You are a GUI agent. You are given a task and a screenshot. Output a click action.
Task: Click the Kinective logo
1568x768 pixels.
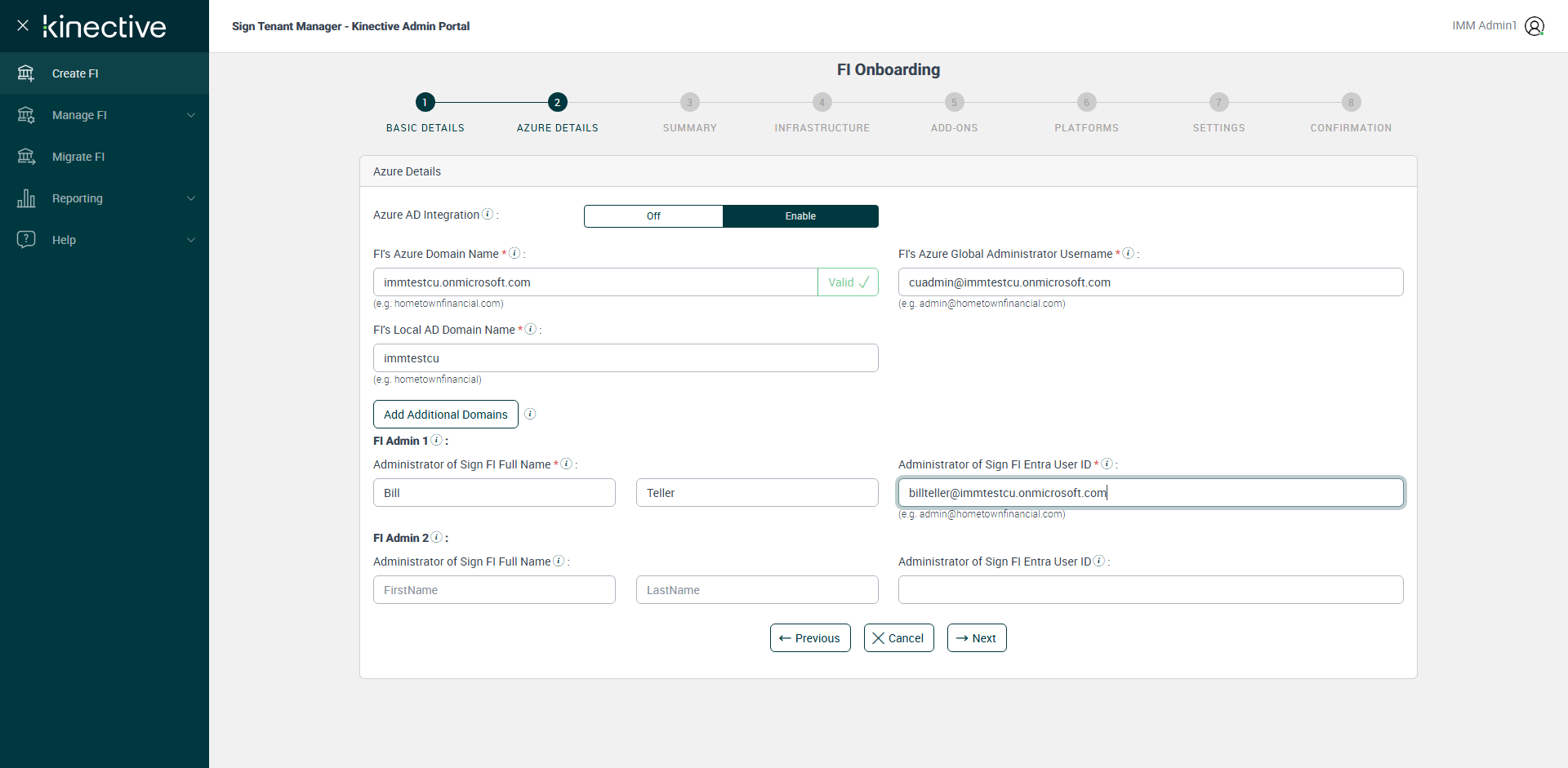coord(105,27)
